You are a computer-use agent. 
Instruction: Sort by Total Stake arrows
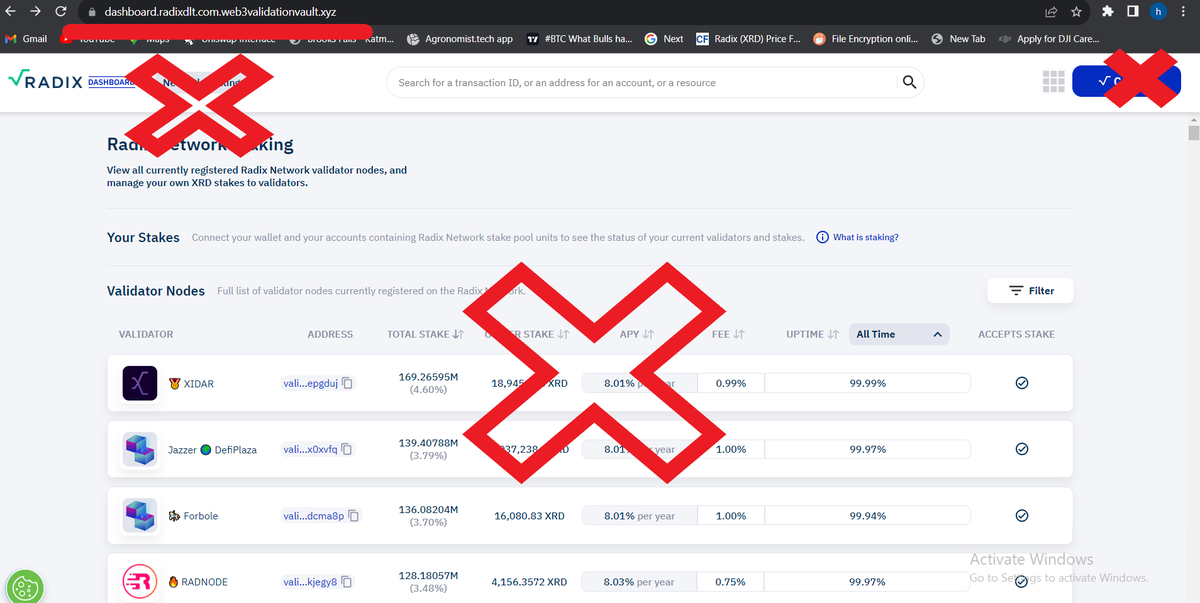pos(458,334)
